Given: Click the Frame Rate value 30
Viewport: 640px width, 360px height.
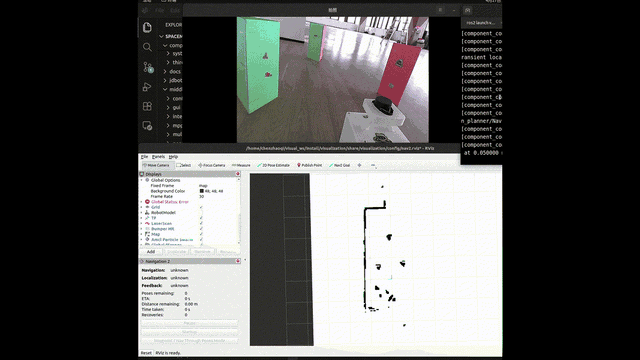Looking at the screenshot, I should click(x=201, y=196).
